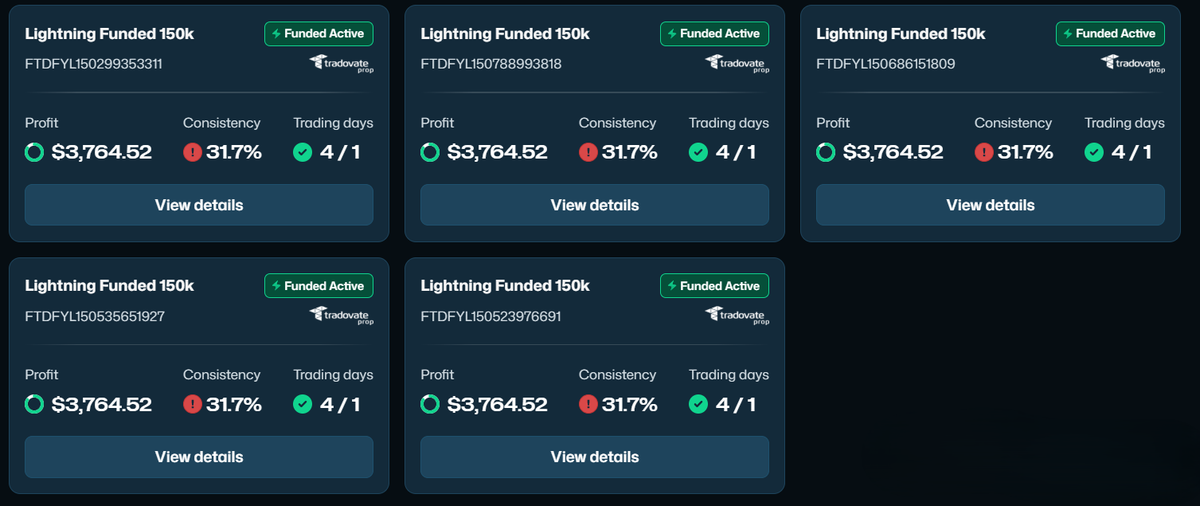The image size is (1200, 506).
Task: Click 4 / 1 trading days value on card FTDFYL150535651927
Action: [338, 404]
